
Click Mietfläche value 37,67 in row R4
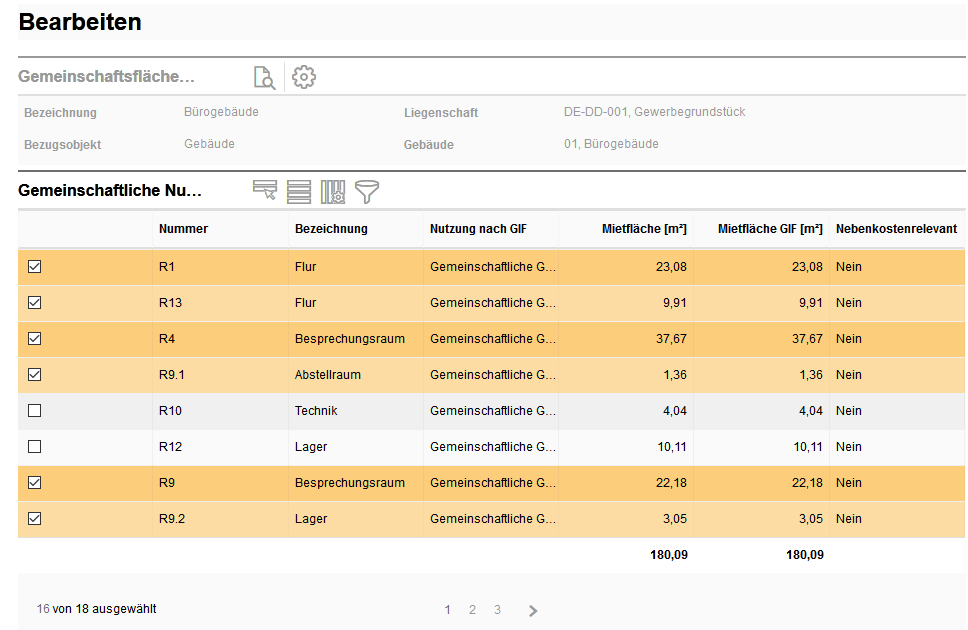(671, 338)
